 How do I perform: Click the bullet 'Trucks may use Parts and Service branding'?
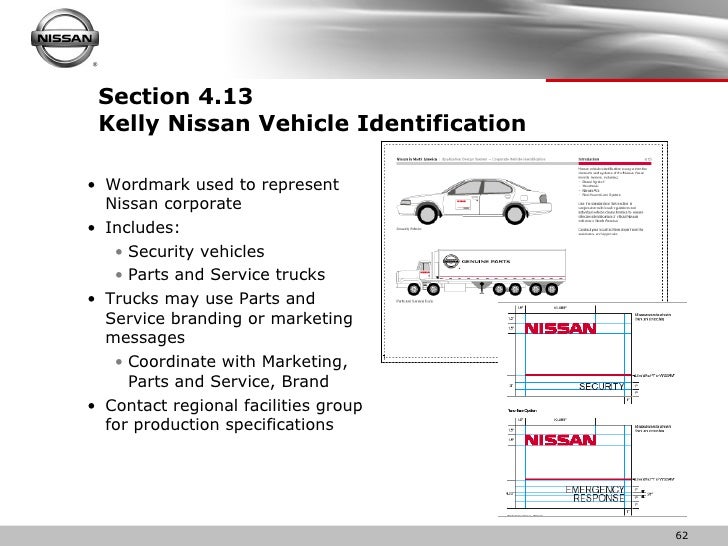tap(228, 318)
